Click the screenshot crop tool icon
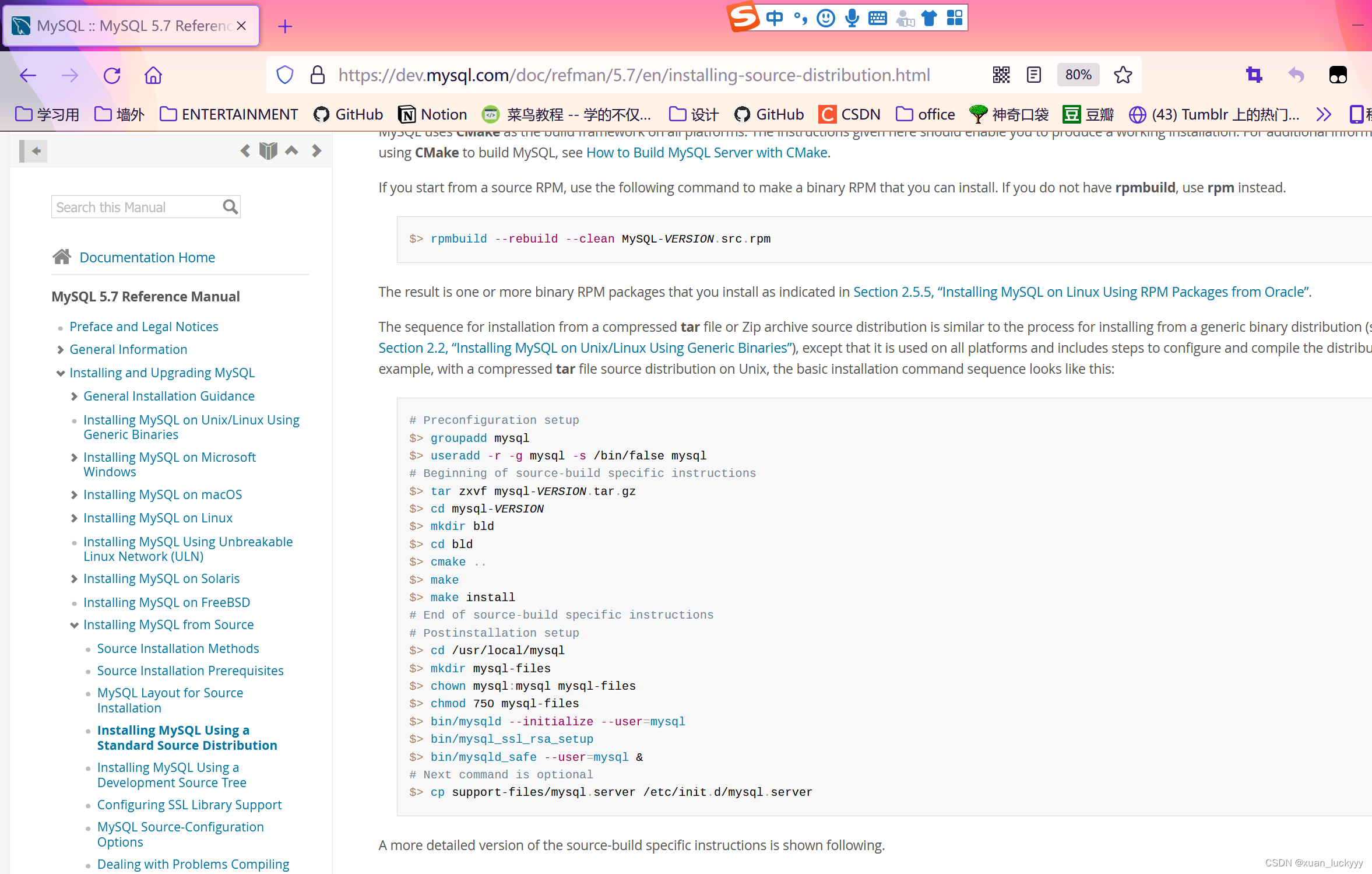 pos(1254,75)
